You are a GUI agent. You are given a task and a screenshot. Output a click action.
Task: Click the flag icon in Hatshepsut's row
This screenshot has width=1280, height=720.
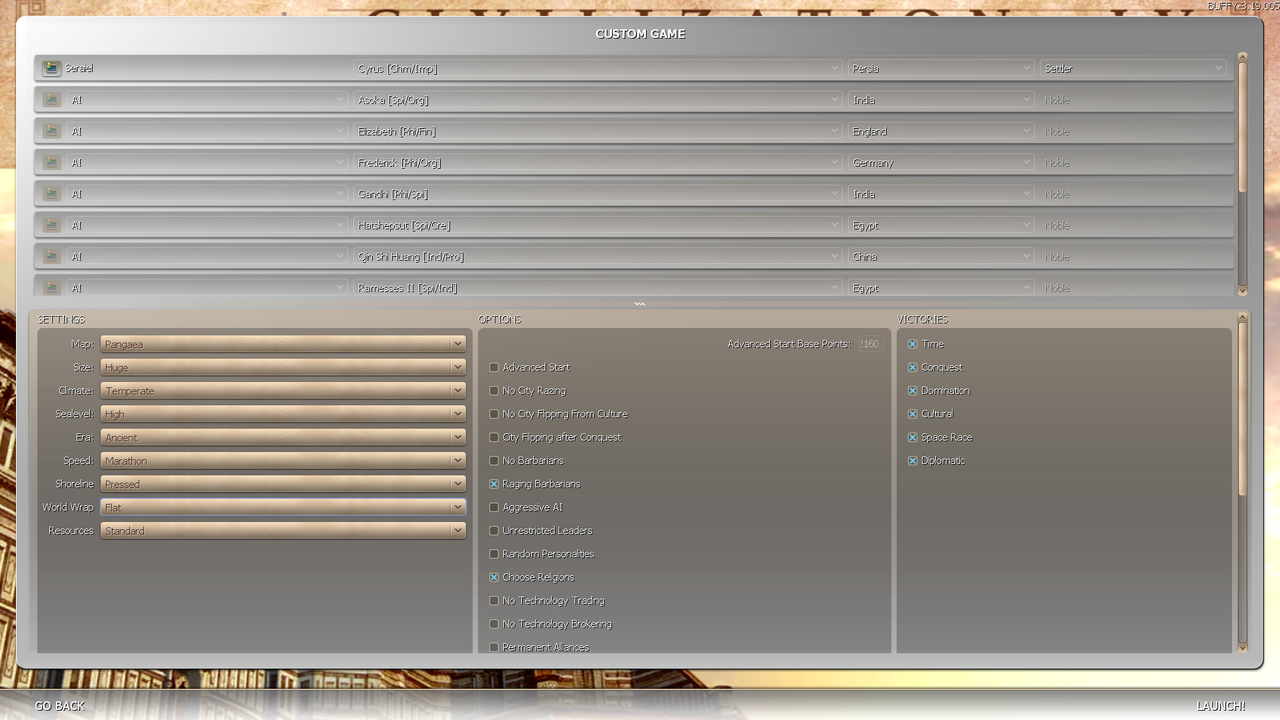pyautogui.click(x=51, y=225)
